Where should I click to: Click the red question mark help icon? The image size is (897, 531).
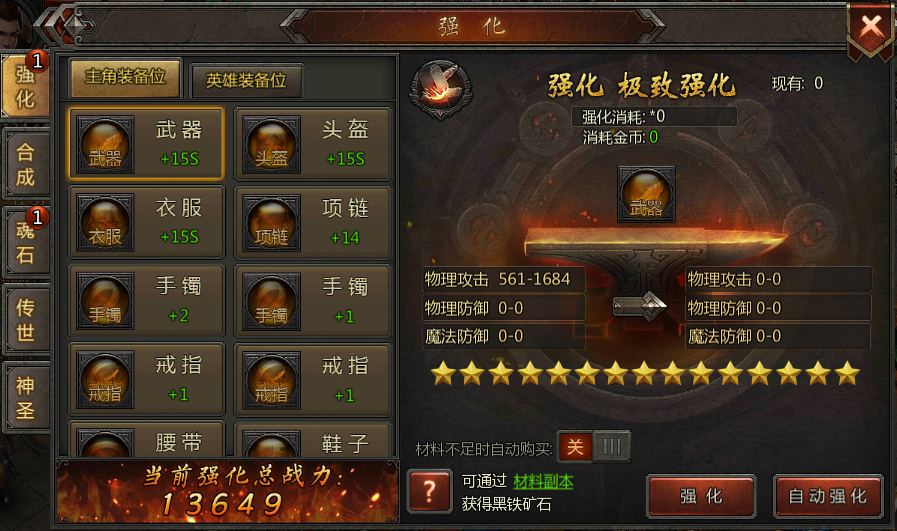(429, 491)
